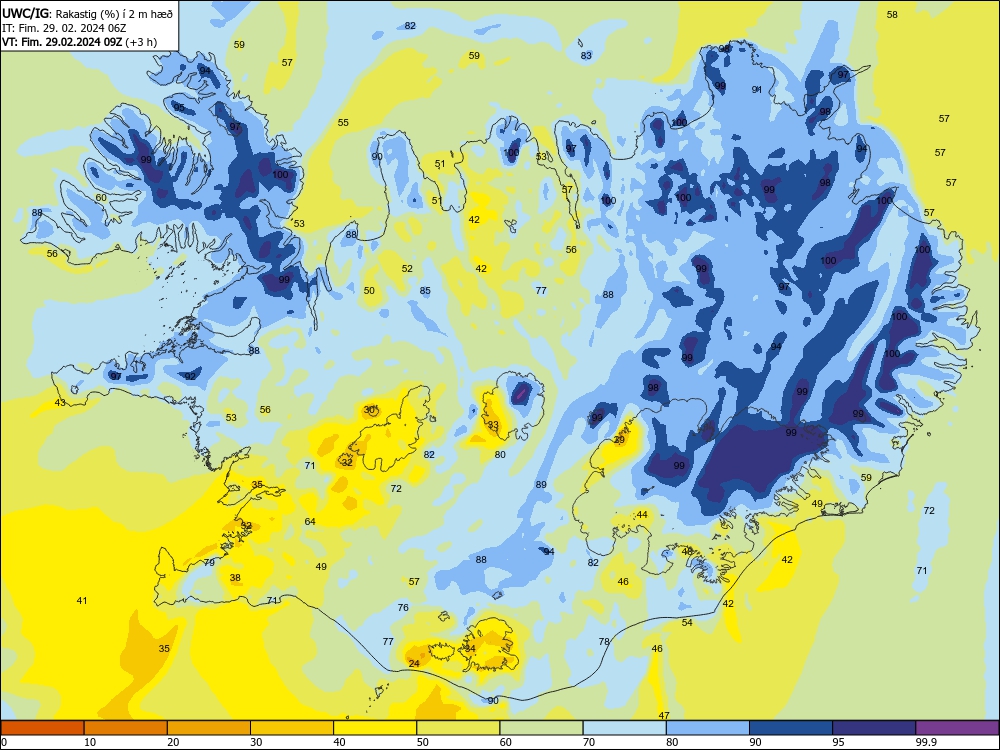The image size is (1000, 750).
Task: Click the pale blue 70–80 legend swatch
Action: click(x=624, y=728)
